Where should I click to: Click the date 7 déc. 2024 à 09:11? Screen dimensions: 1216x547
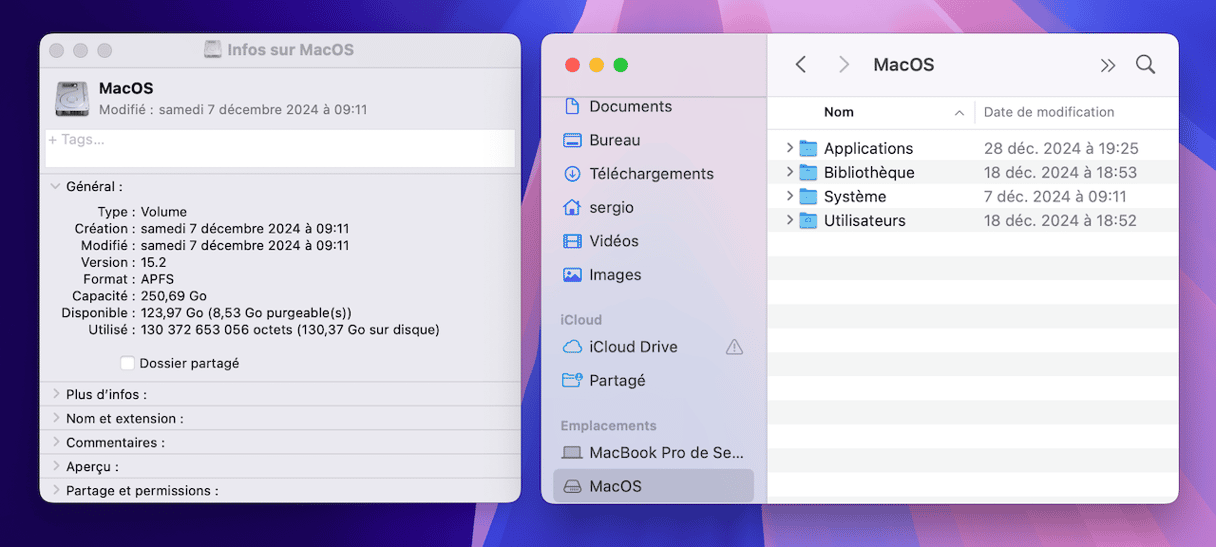point(1055,196)
